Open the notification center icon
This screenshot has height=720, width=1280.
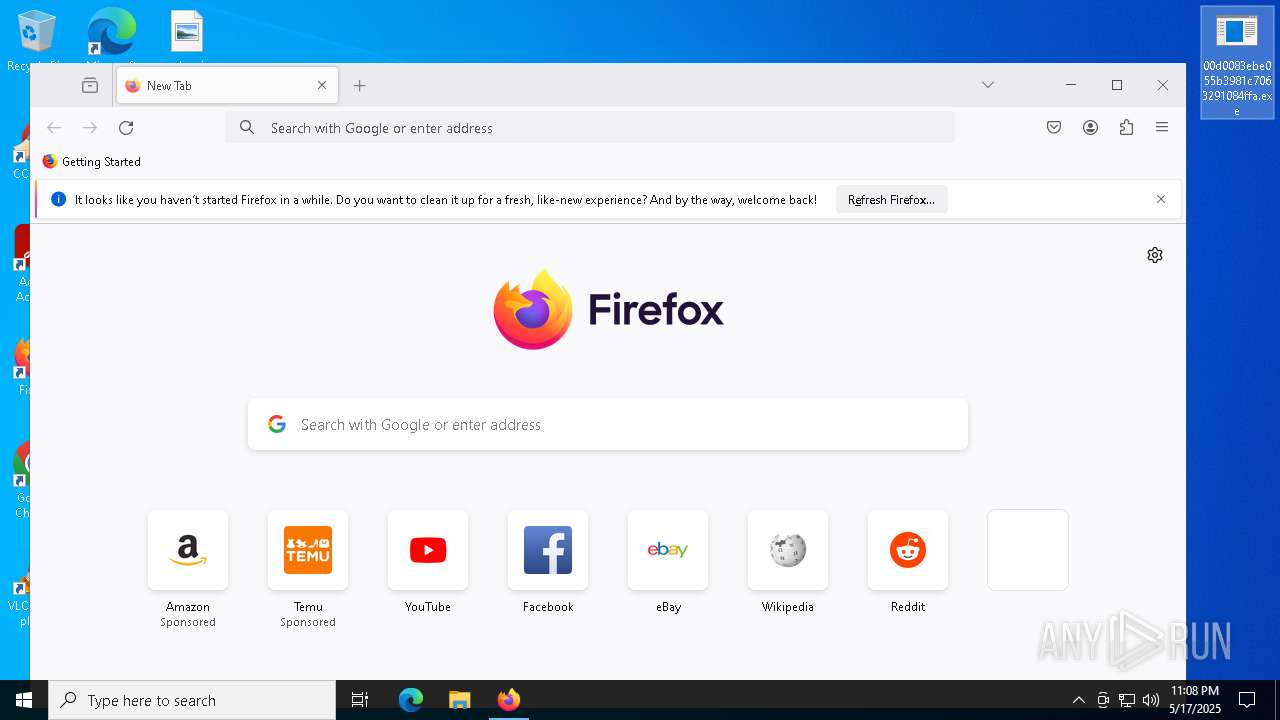point(1247,700)
